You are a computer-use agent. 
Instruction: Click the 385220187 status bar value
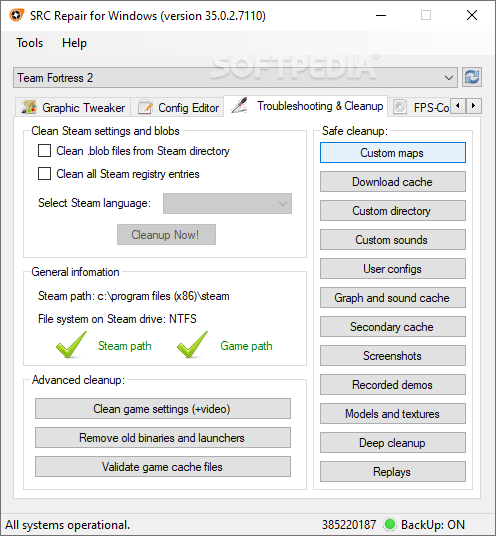349,524
